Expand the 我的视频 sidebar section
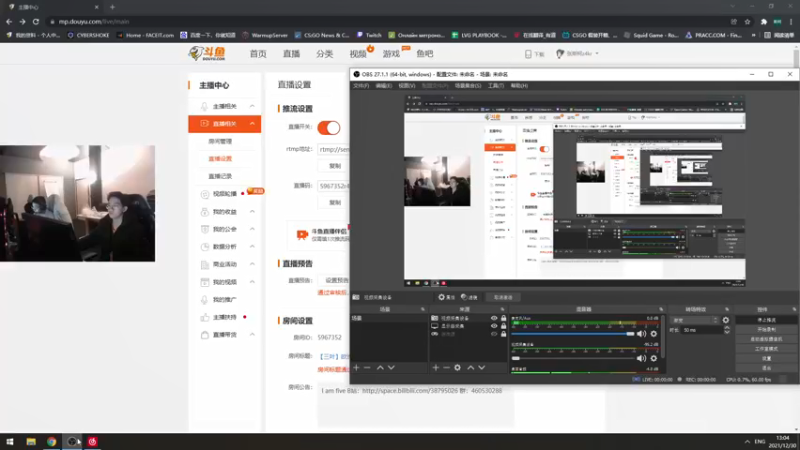 tap(252, 282)
